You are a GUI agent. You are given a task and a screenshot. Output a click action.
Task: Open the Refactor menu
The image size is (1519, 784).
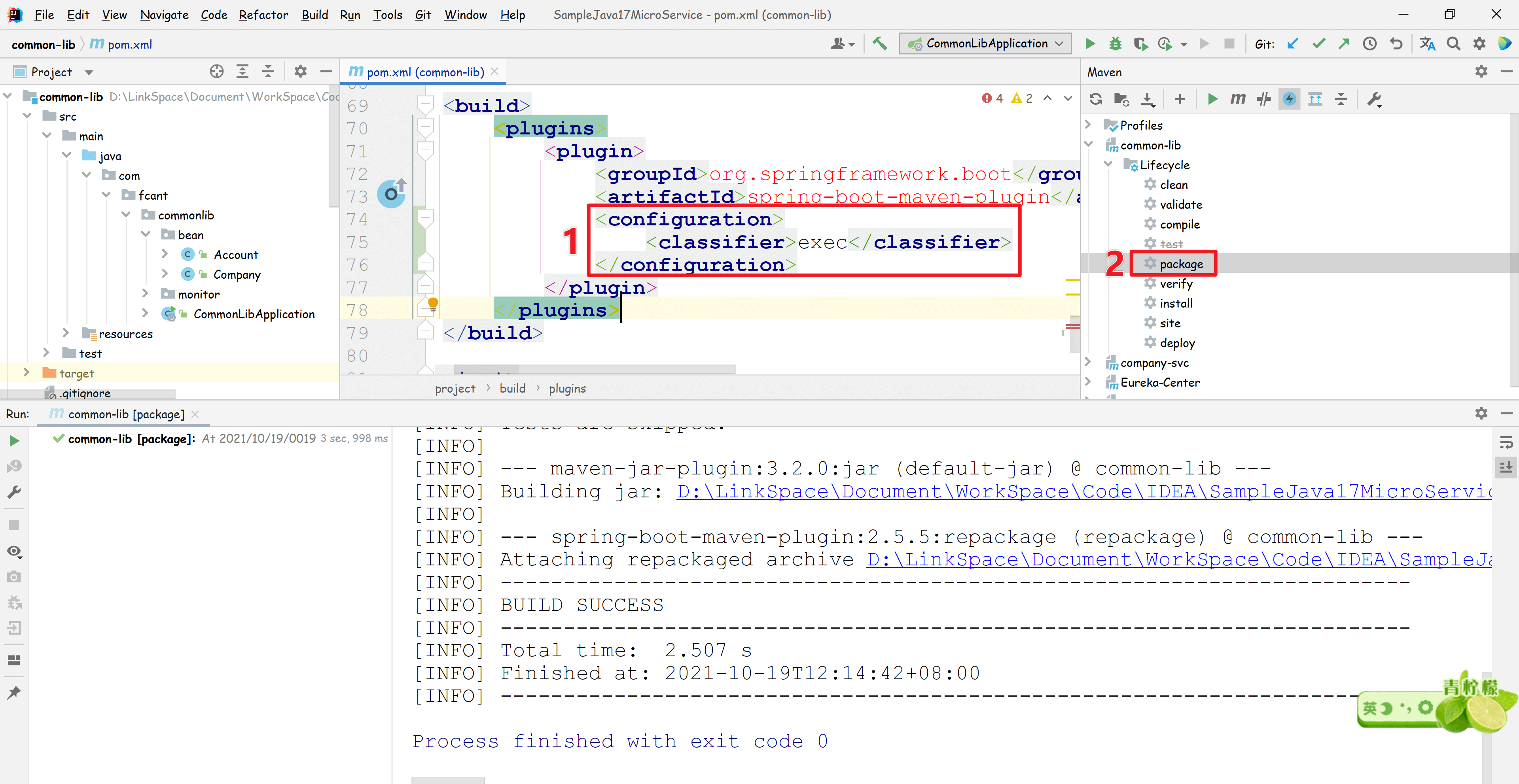[x=263, y=15]
